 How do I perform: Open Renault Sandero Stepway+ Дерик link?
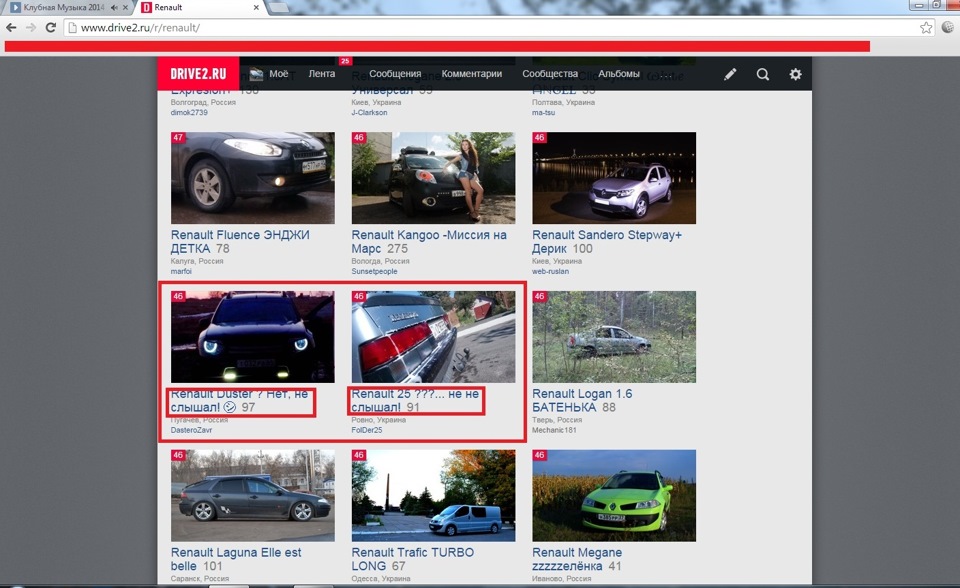[606, 241]
